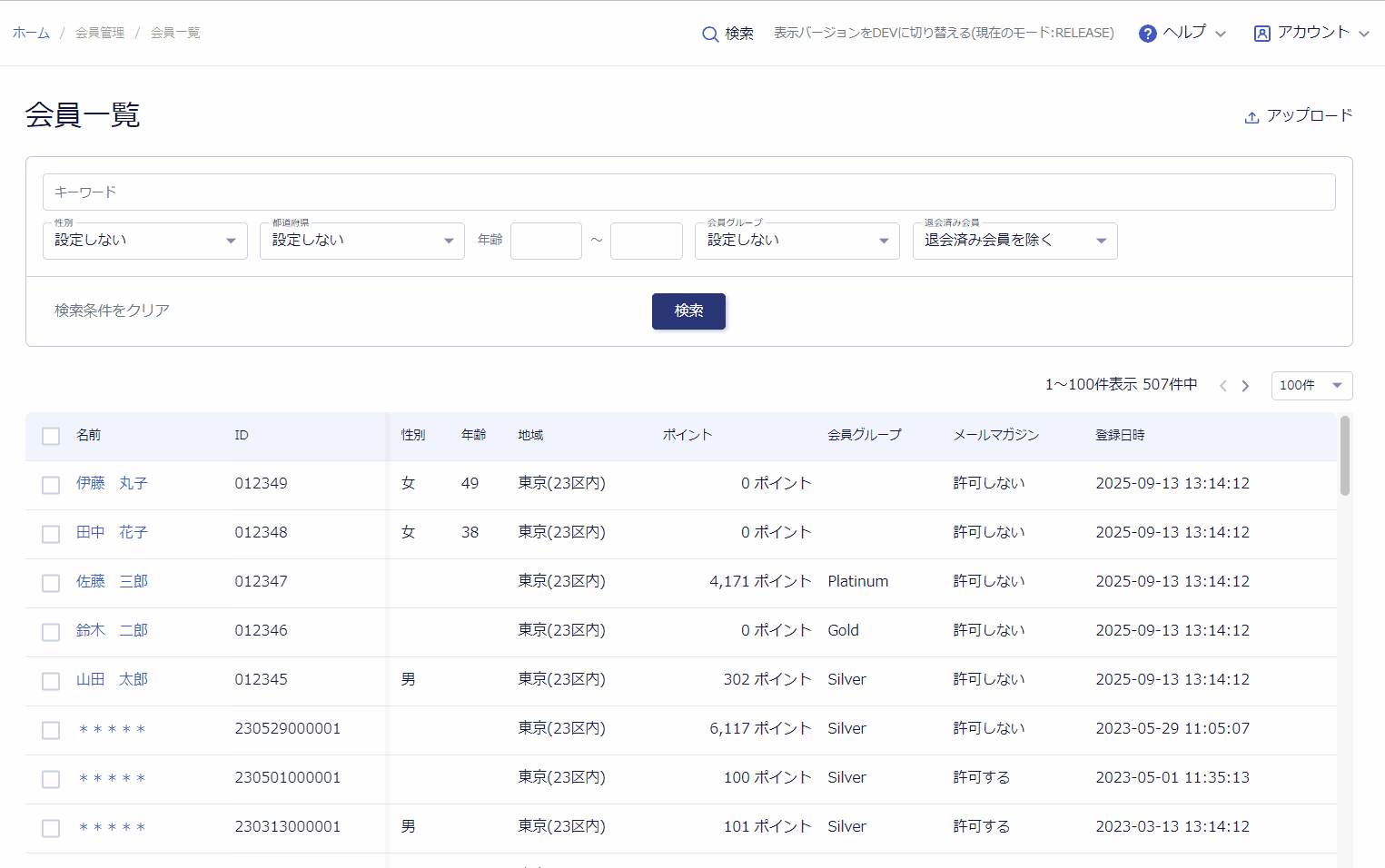Open member 伊藤 丸子
This screenshot has width=1385, height=868.
coord(112,483)
